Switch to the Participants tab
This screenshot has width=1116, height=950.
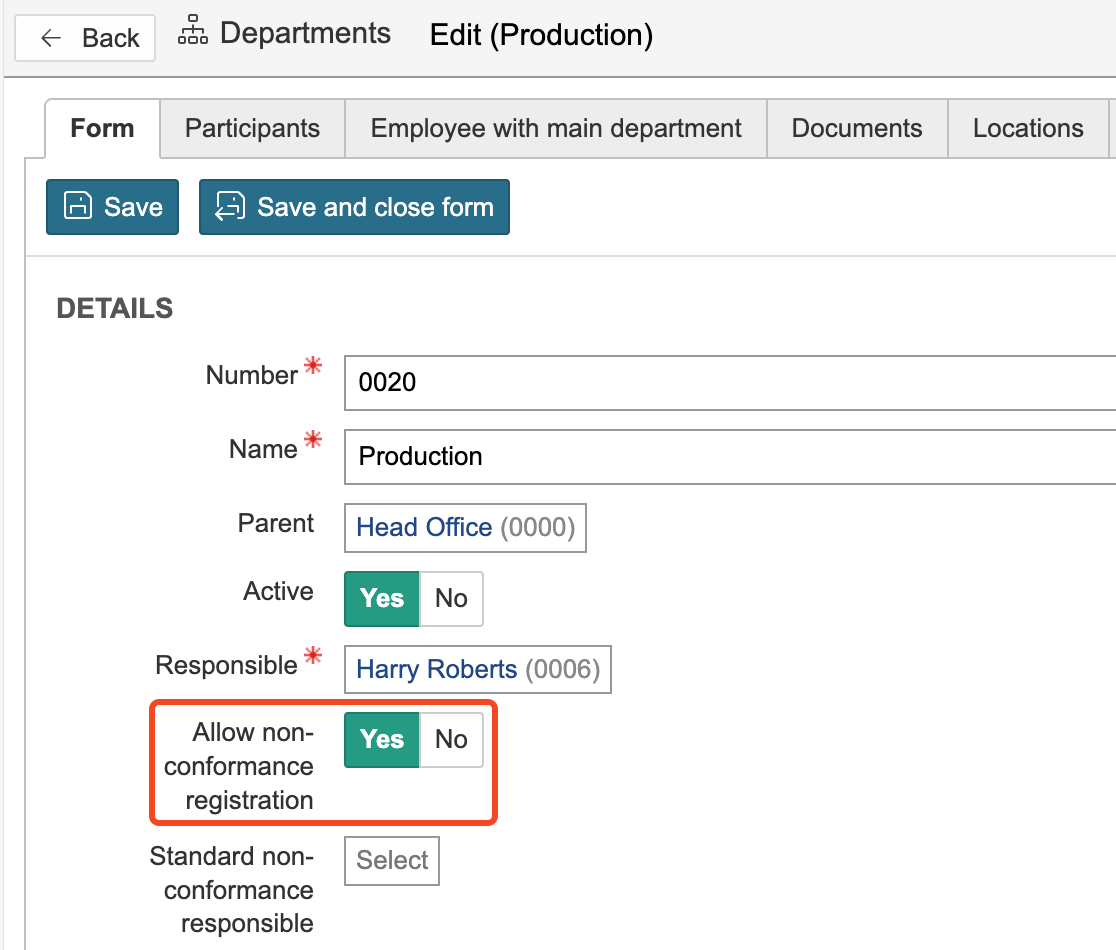point(252,129)
